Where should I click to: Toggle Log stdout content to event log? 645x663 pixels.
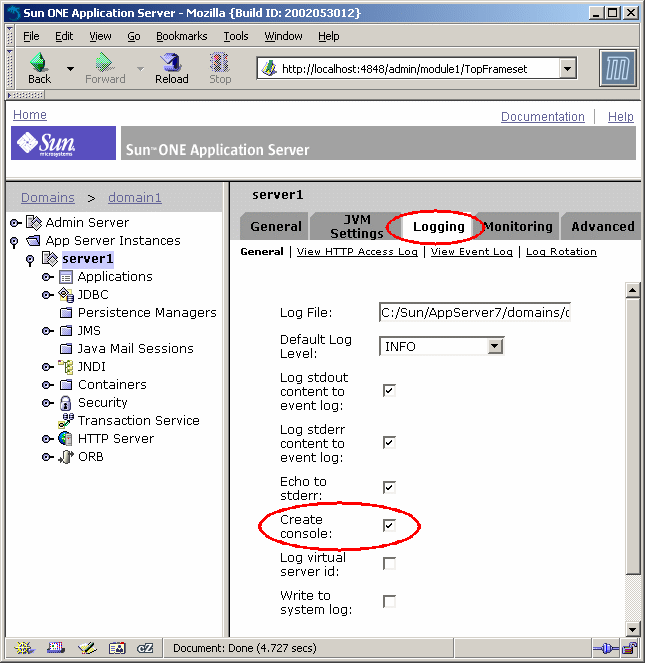click(x=389, y=390)
